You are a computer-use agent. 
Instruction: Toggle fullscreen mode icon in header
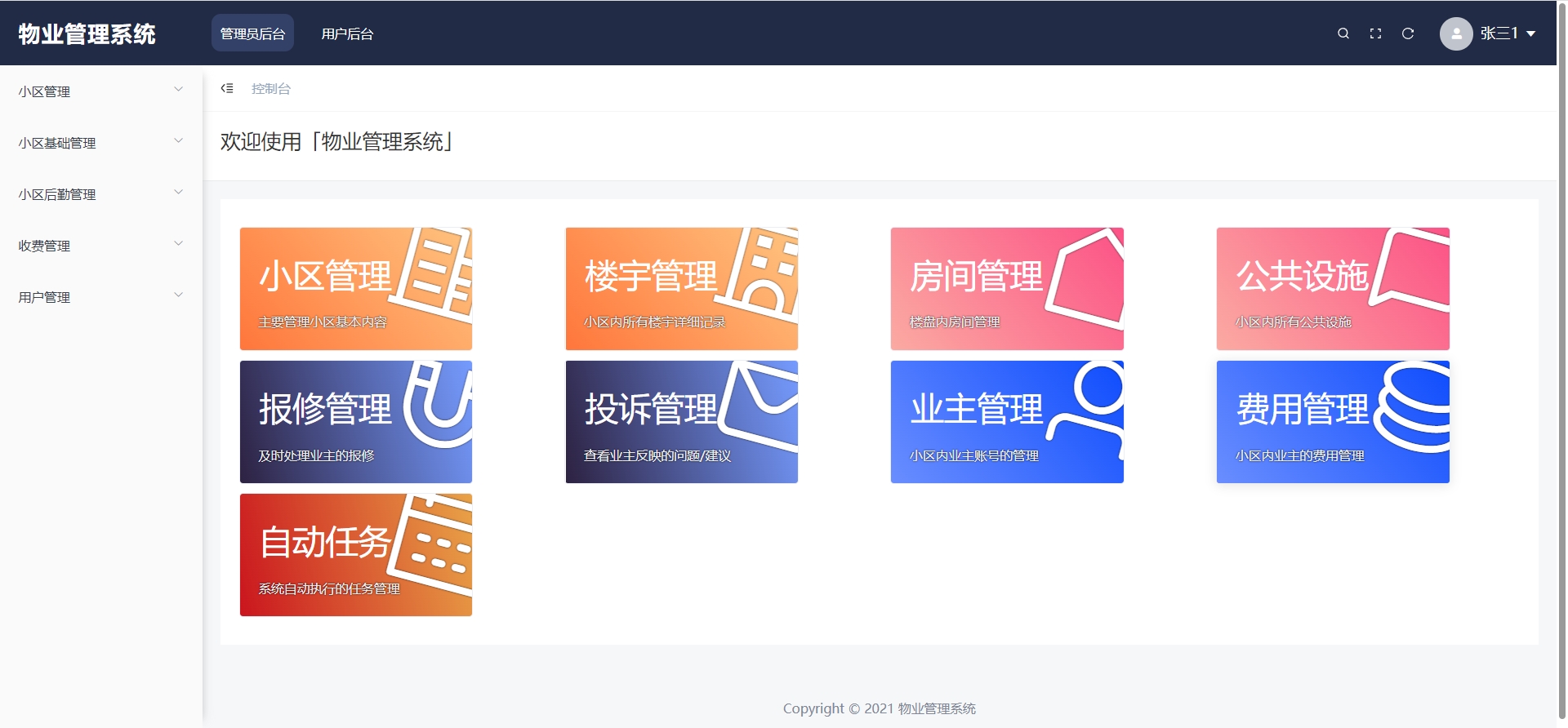pos(1376,33)
